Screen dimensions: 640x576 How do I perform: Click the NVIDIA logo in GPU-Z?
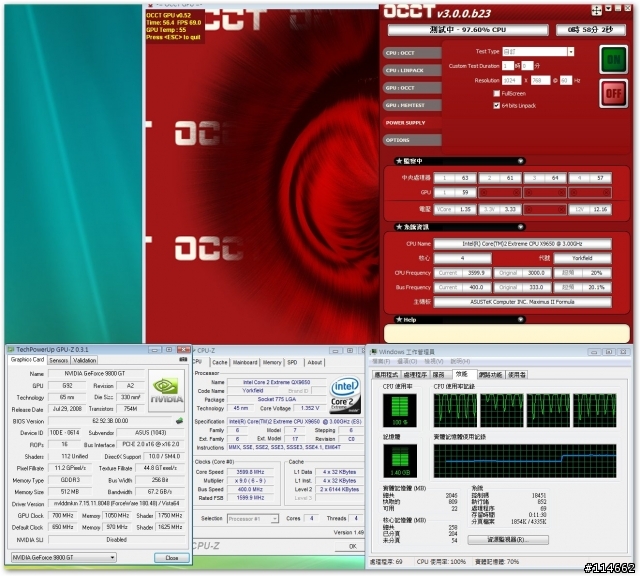click(x=167, y=391)
